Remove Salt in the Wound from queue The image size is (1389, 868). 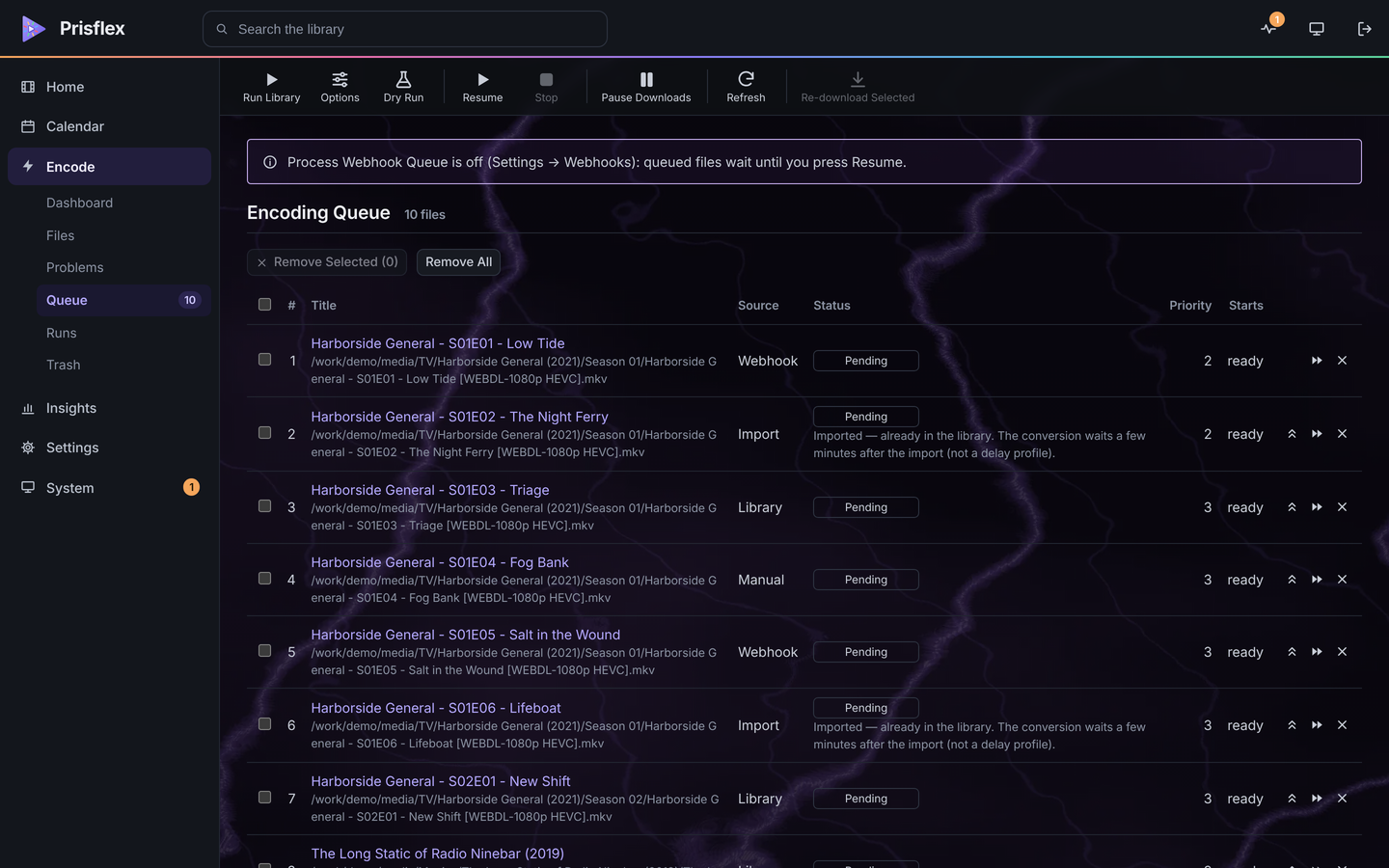pyautogui.click(x=1342, y=652)
